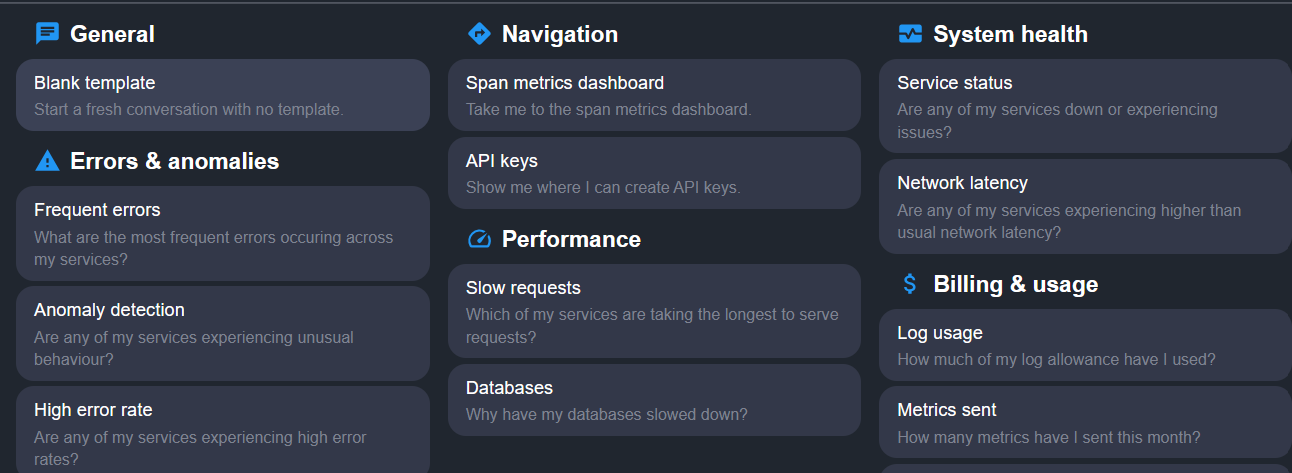Image resolution: width=1292 pixels, height=473 pixels.
Task: Select the Blank template card
Action: pos(223,95)
